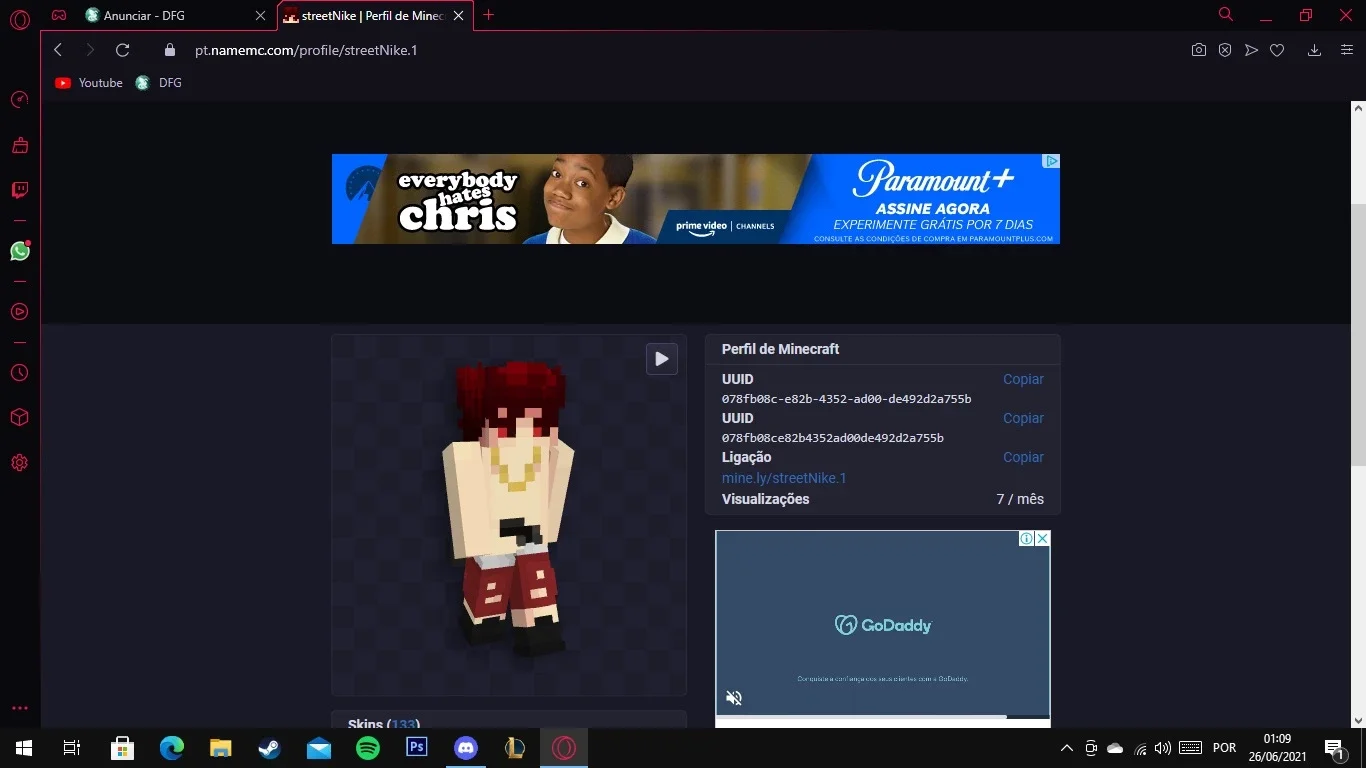Open the Player sidebar icon
1366x768 pixels.
pyautogui.click(x=19, y=312)
